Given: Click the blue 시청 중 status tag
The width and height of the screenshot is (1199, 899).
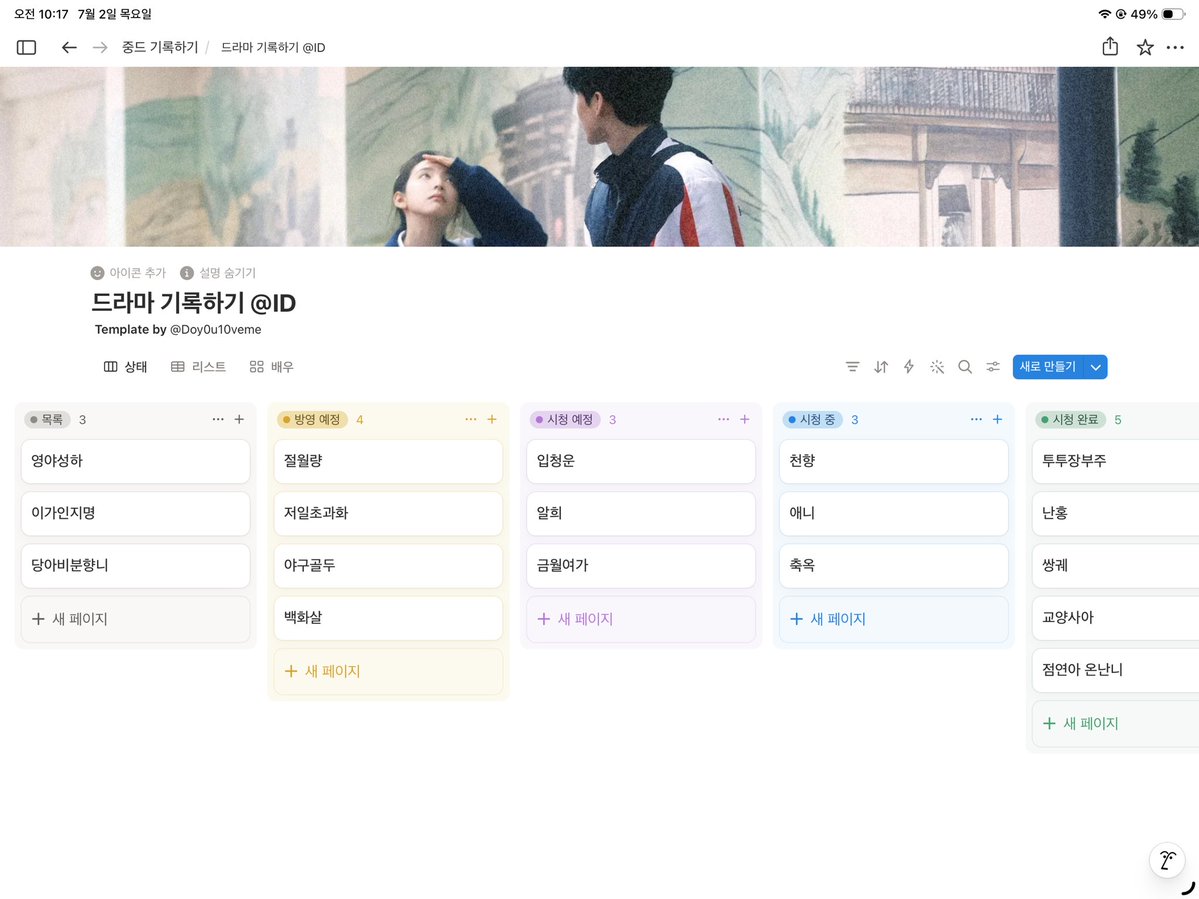Looking at the screenshot, I should coord(813,420).
